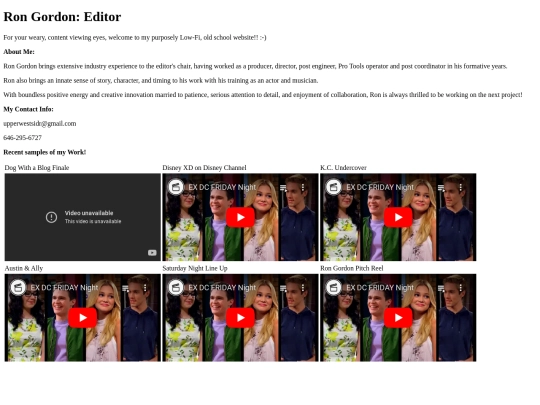Open channel avatar on Disney XD video

(176, 187)
